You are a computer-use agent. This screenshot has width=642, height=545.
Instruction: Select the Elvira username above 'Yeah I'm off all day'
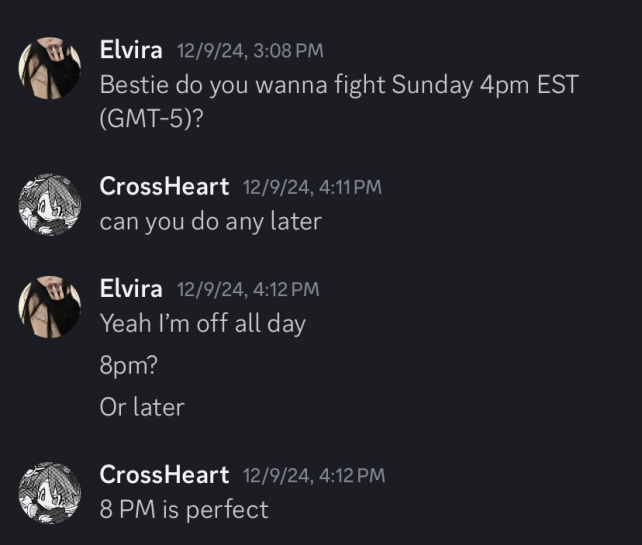(x=131, y=289)
